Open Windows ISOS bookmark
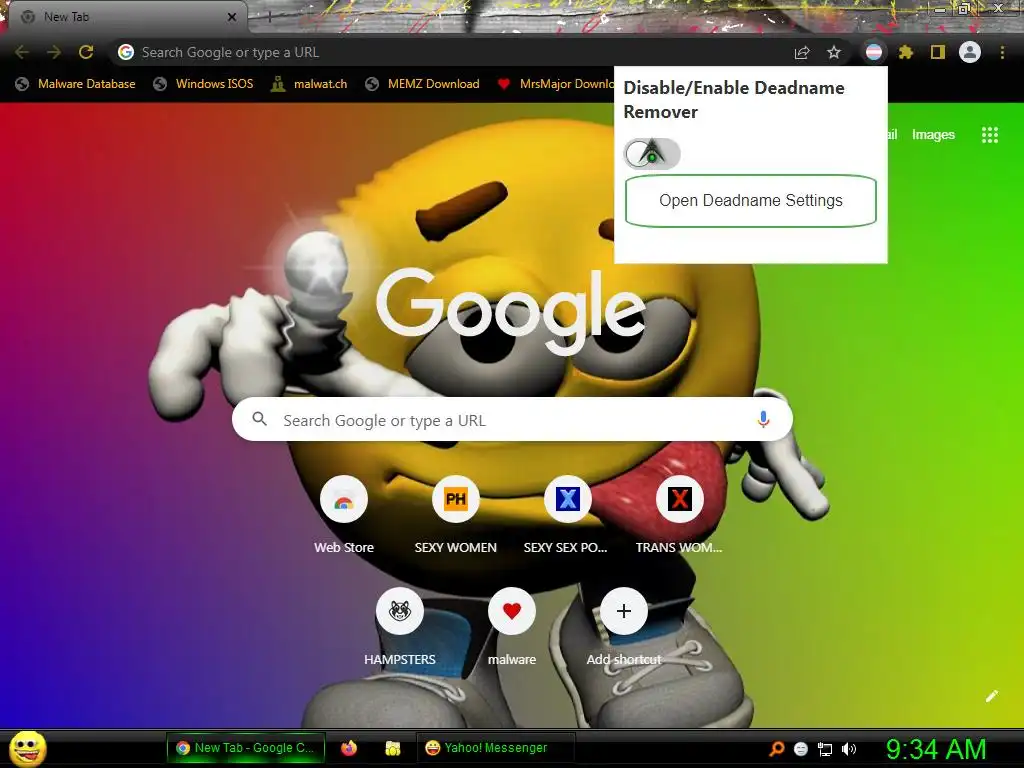 coord(204,84)
